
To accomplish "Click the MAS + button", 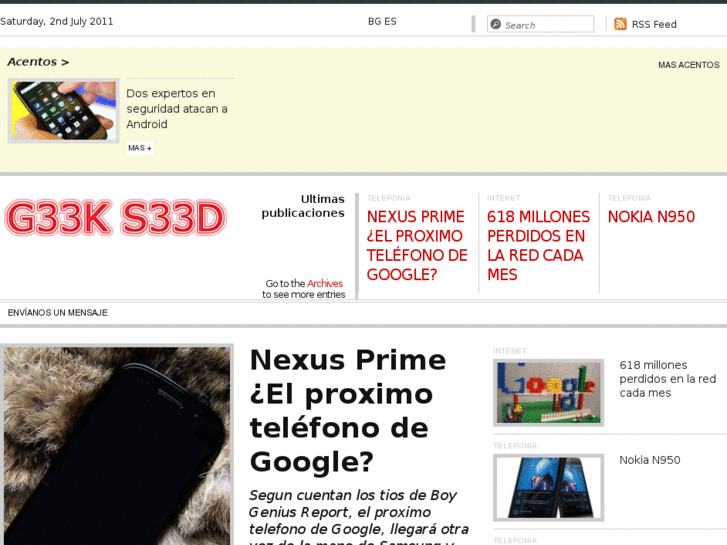I will coord(140,148).
